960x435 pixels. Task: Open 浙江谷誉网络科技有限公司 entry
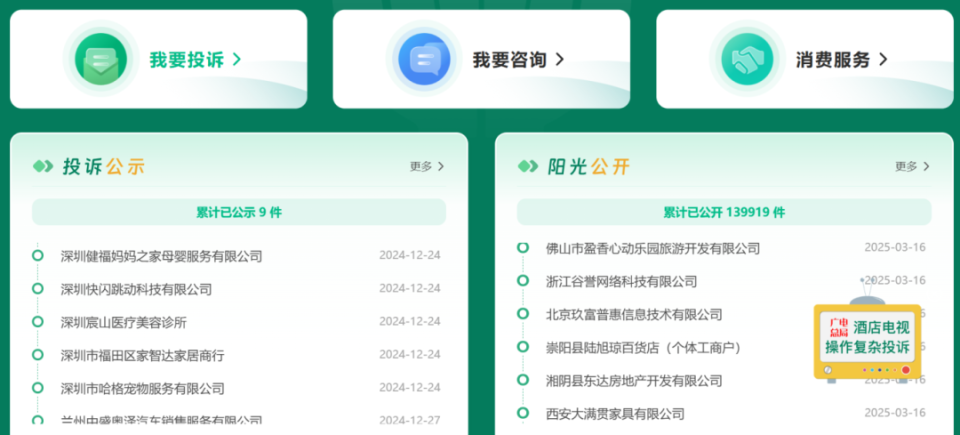click(x=621, y=281)
